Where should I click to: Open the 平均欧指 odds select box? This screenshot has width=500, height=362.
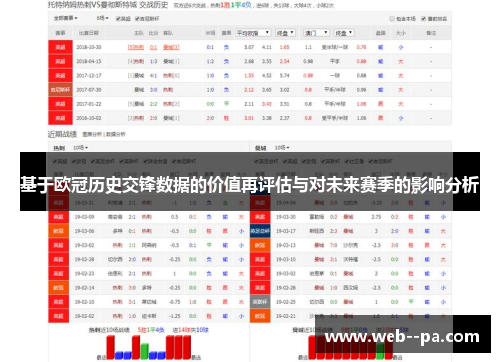tap(253, 33)
